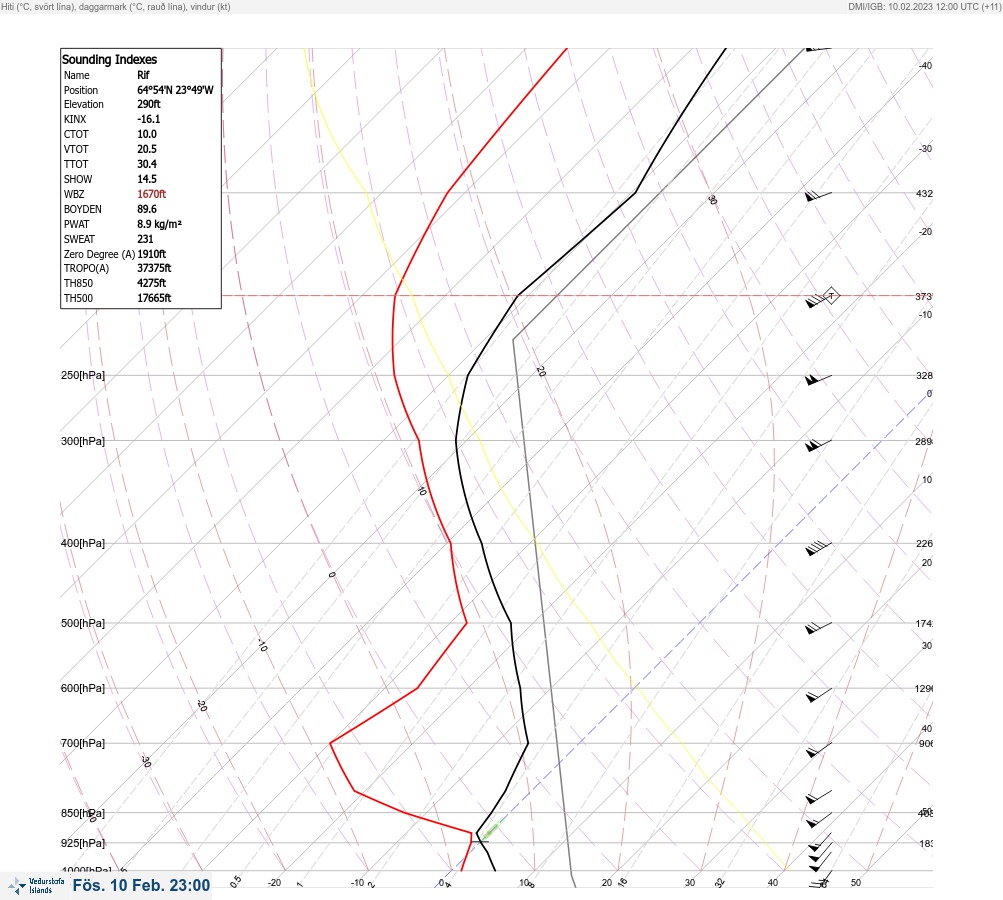The width and height of the screenshot is (1003, 900).
Task: Click the wind barb at 300 hPa
Action: click(x=818, y=445)
